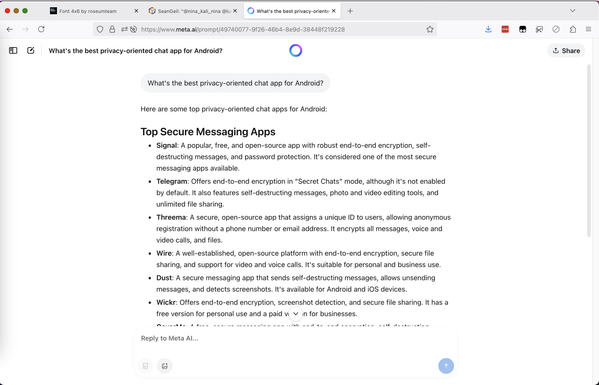The height and width of the screenshot is (385, 599).
Task: Click the page vertical scrollbar
Action: point(589,151)
